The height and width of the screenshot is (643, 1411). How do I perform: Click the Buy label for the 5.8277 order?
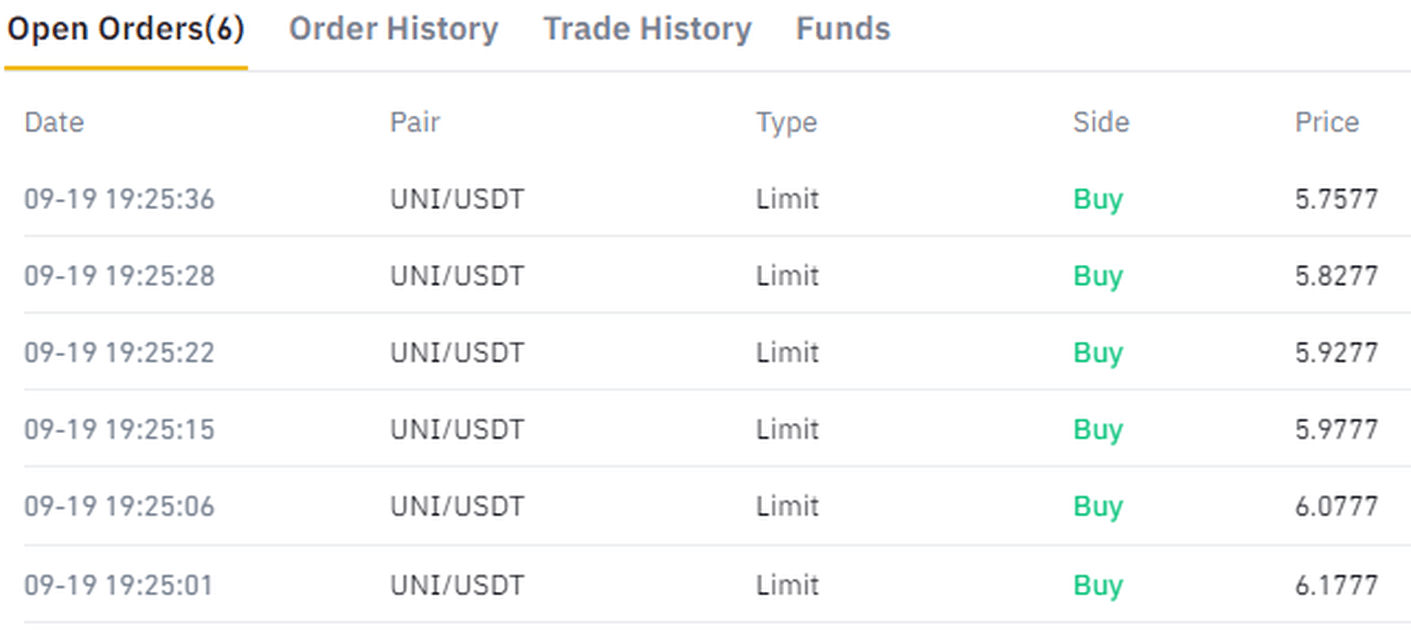coord(1098,276)
